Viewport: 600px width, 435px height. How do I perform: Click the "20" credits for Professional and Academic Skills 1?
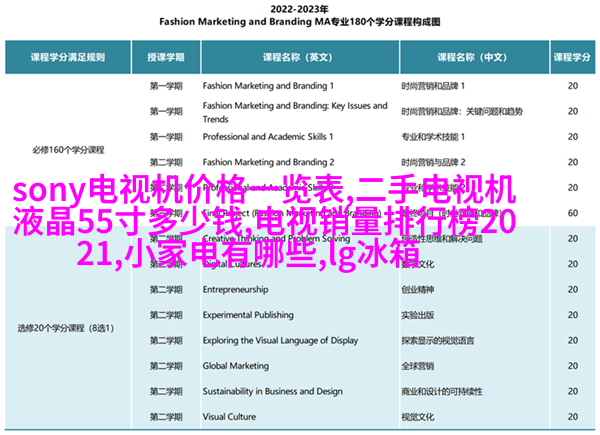pos(572,137)
